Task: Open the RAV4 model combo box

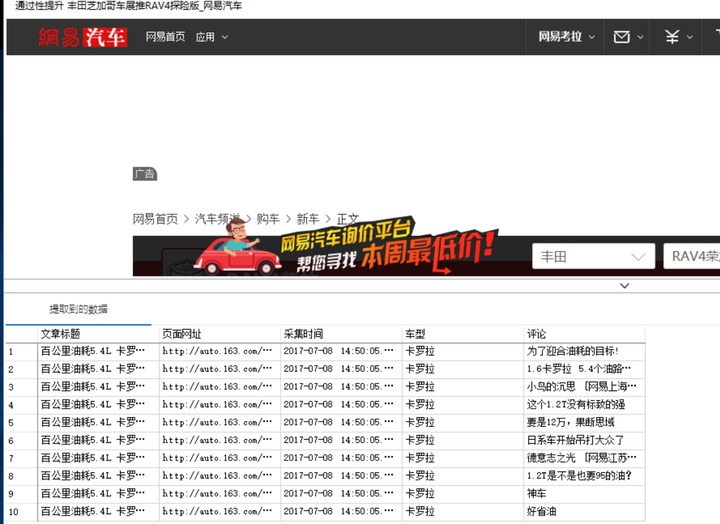Action: 692,256
